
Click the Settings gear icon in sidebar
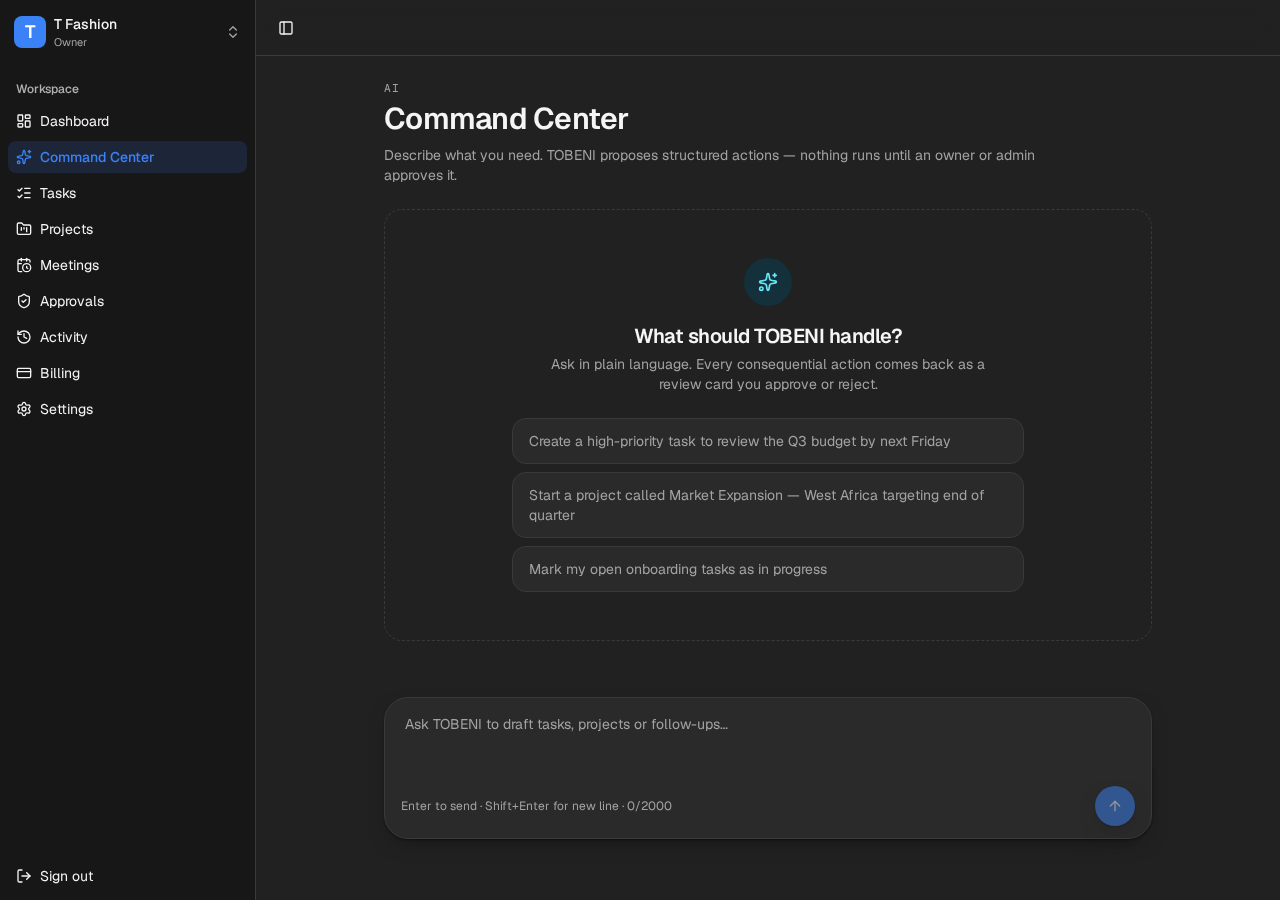(24, 409)
